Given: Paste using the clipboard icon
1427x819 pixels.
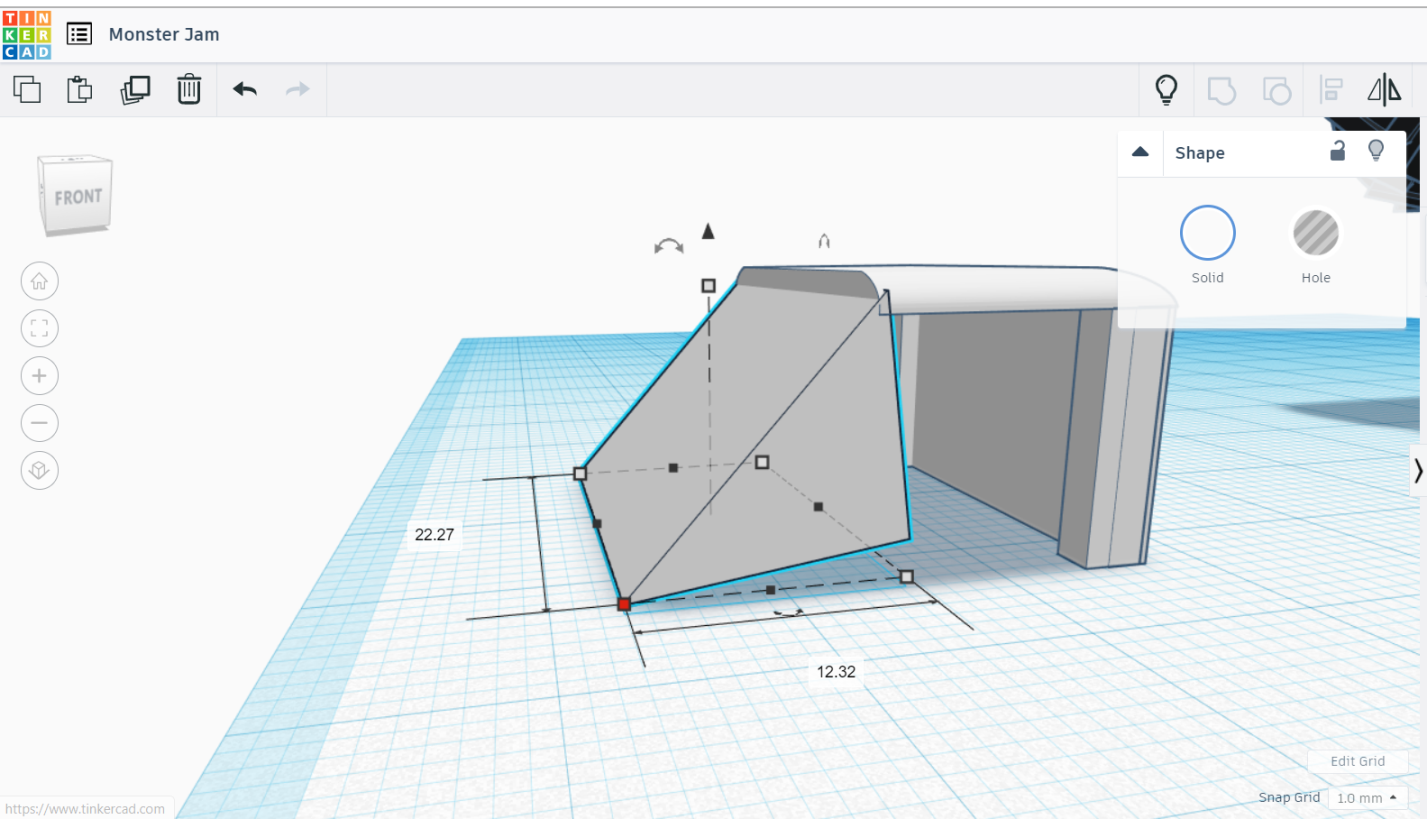Looking at the screenshot, I should 80,90.
